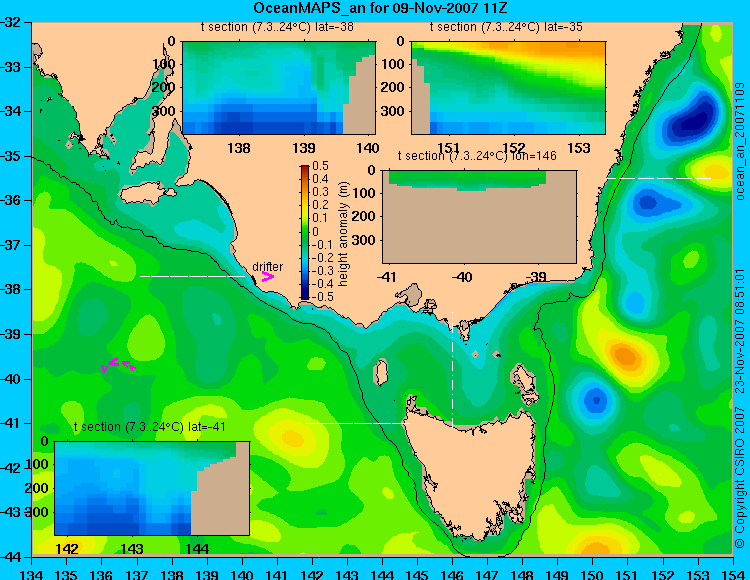Click the 152 tick in the lat=-35 inset

pos(513,148)
